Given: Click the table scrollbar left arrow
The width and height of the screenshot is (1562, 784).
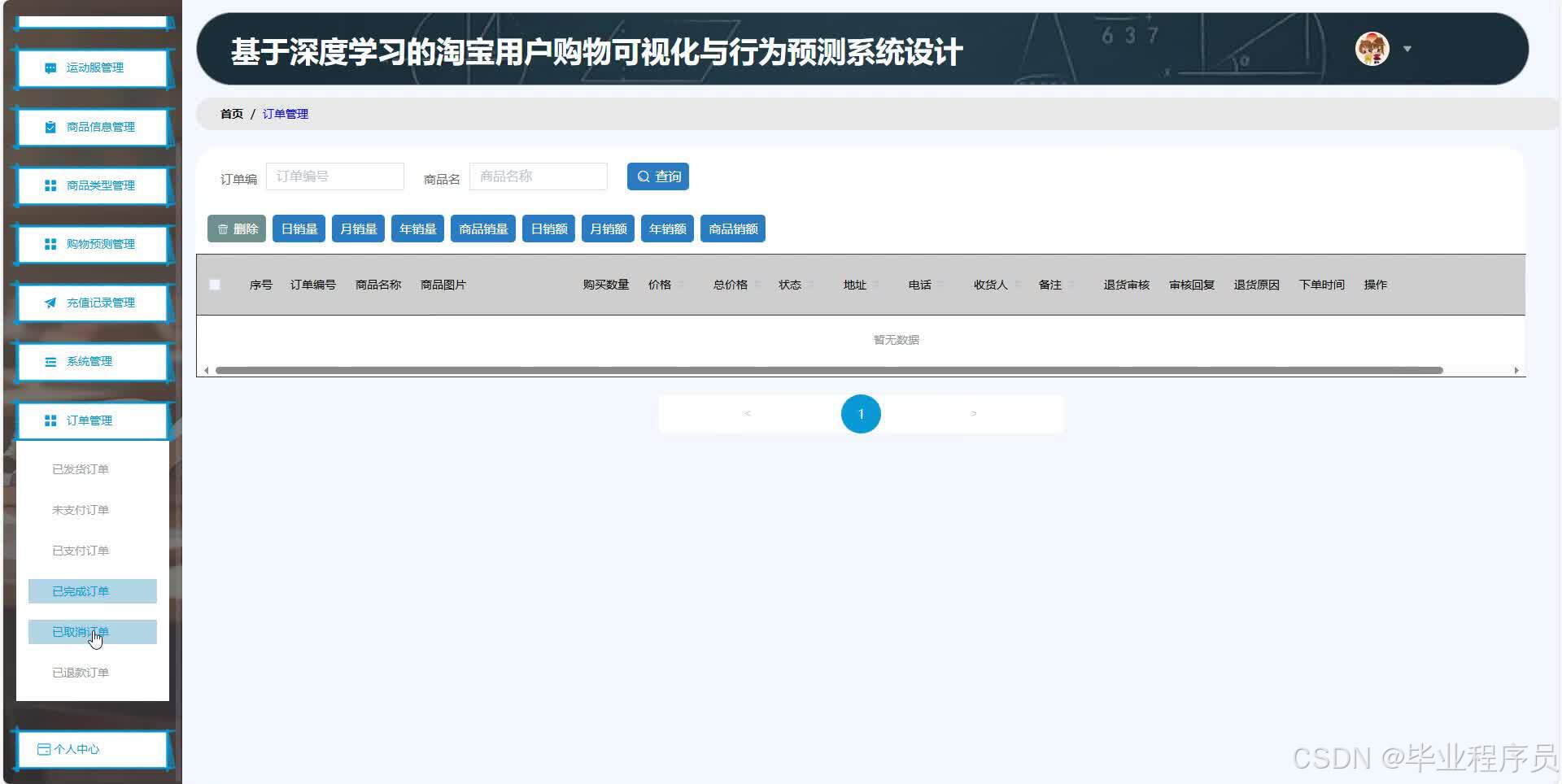Looking at the screenshot, I should [207, 371].
